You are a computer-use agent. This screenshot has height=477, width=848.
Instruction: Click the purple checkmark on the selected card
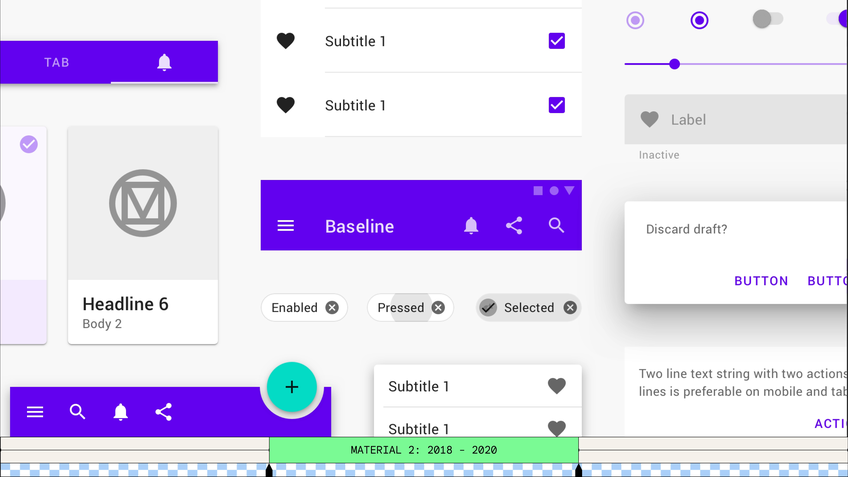click(29, 144)
